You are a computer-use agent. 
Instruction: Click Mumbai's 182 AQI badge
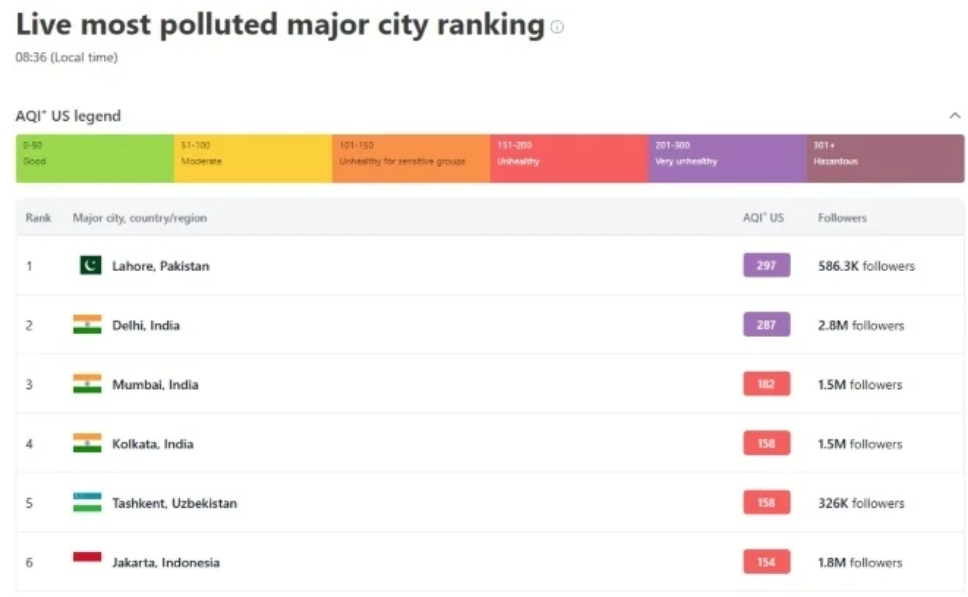766,384
